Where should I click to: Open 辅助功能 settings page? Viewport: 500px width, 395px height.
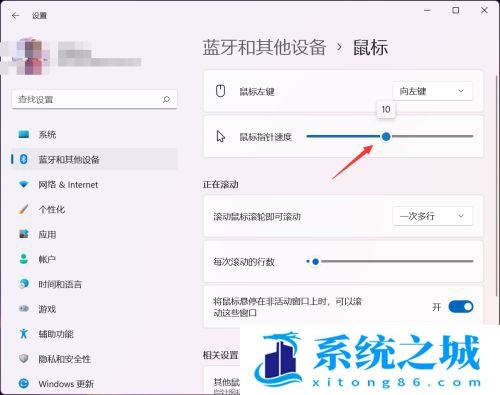tap(94, 334)
